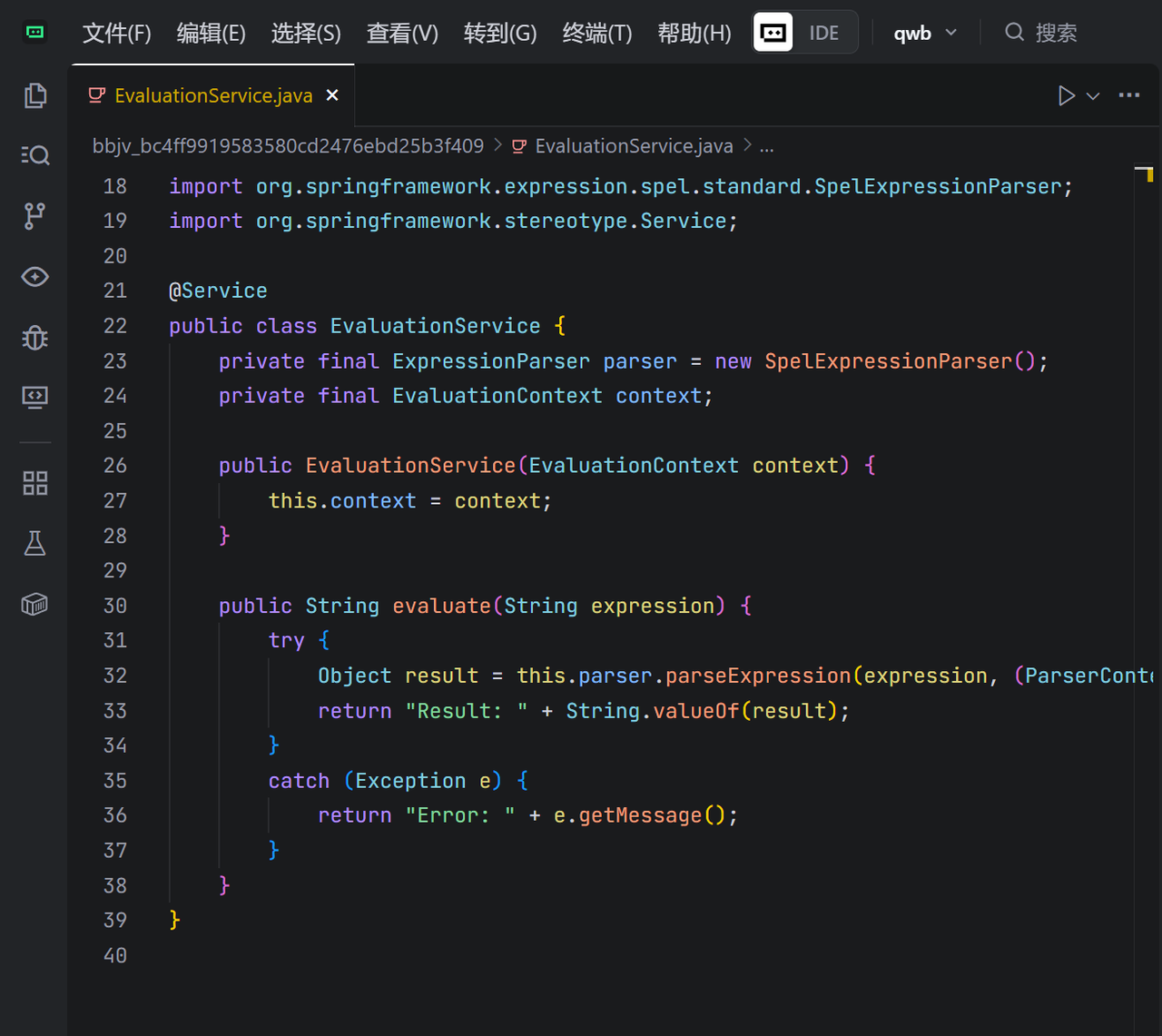Open the run options dropdown arrow
1162x1036 pixels.
point(1093,96)
